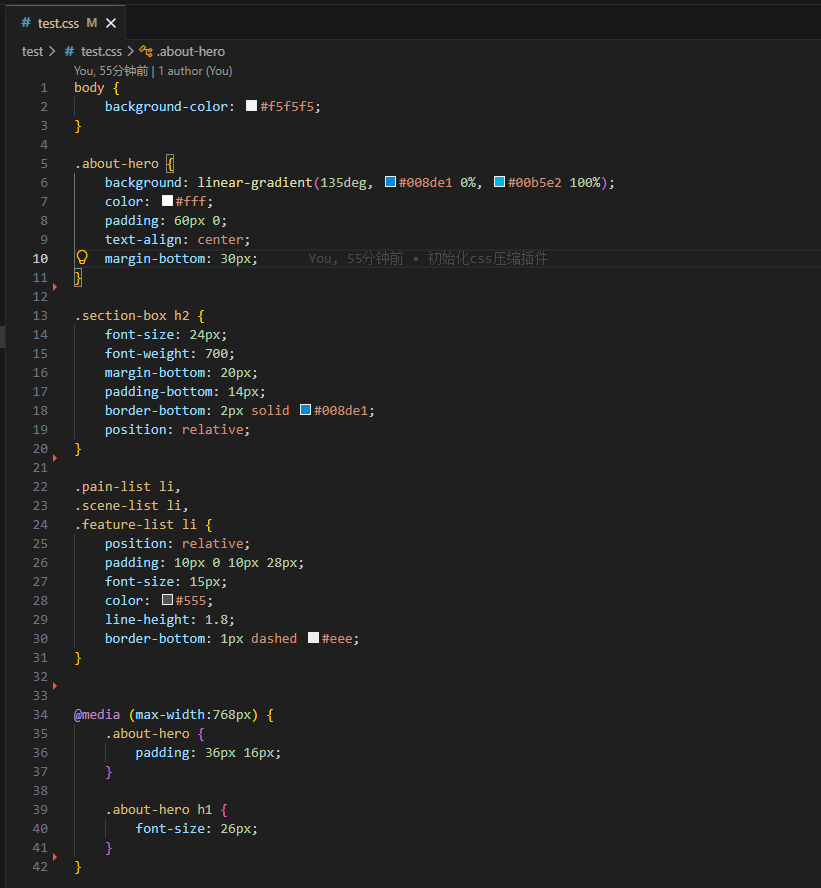Click 'line-height: 1.8' declaration
The image size is (821, 888).
point(169,620)
